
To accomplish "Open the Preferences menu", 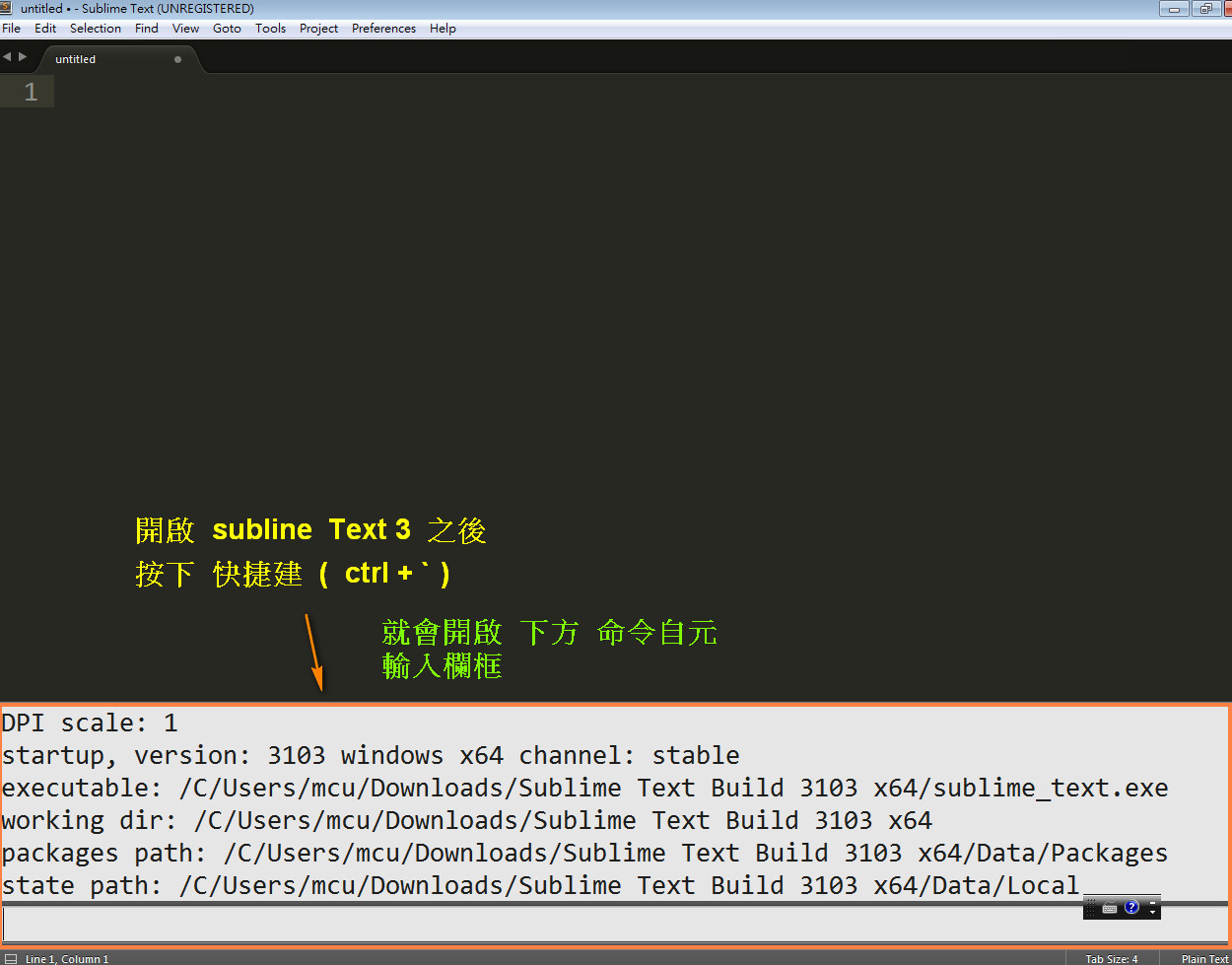I will coord(384,29).
